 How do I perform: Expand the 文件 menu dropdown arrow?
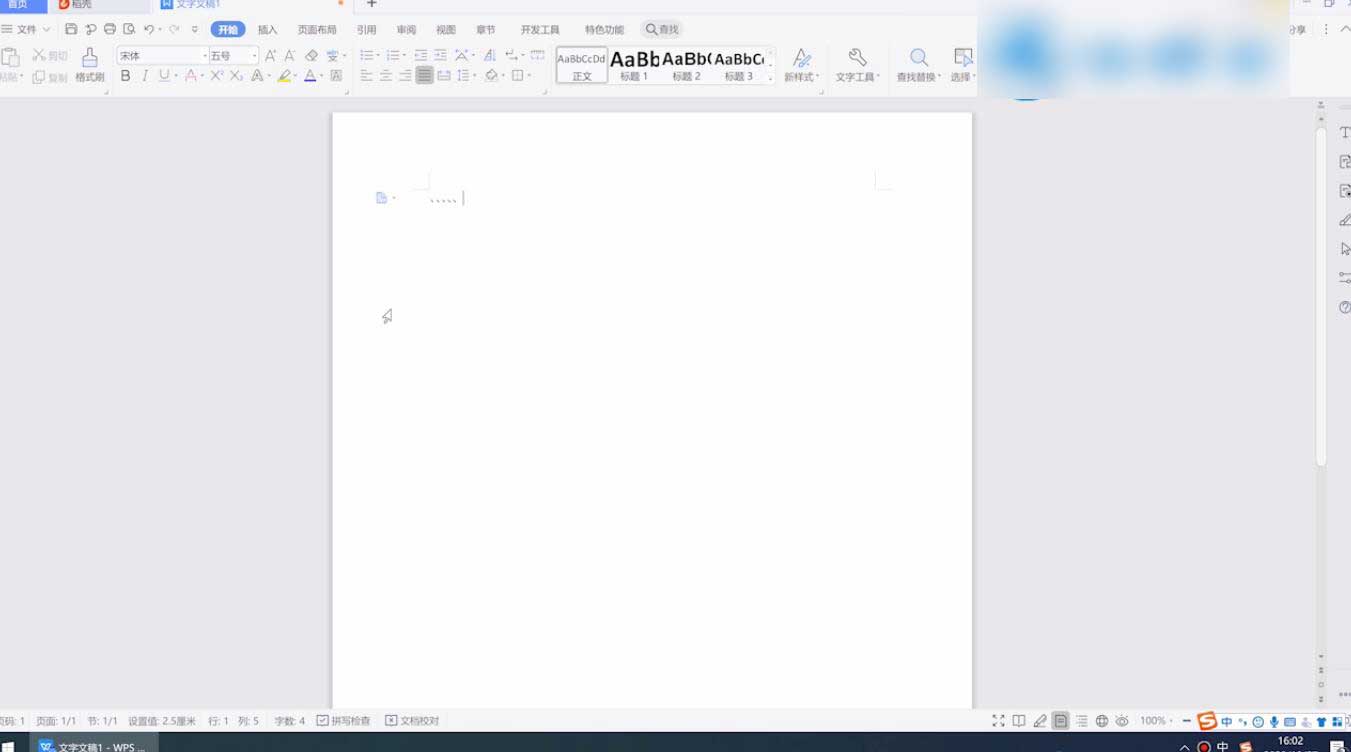46,30
